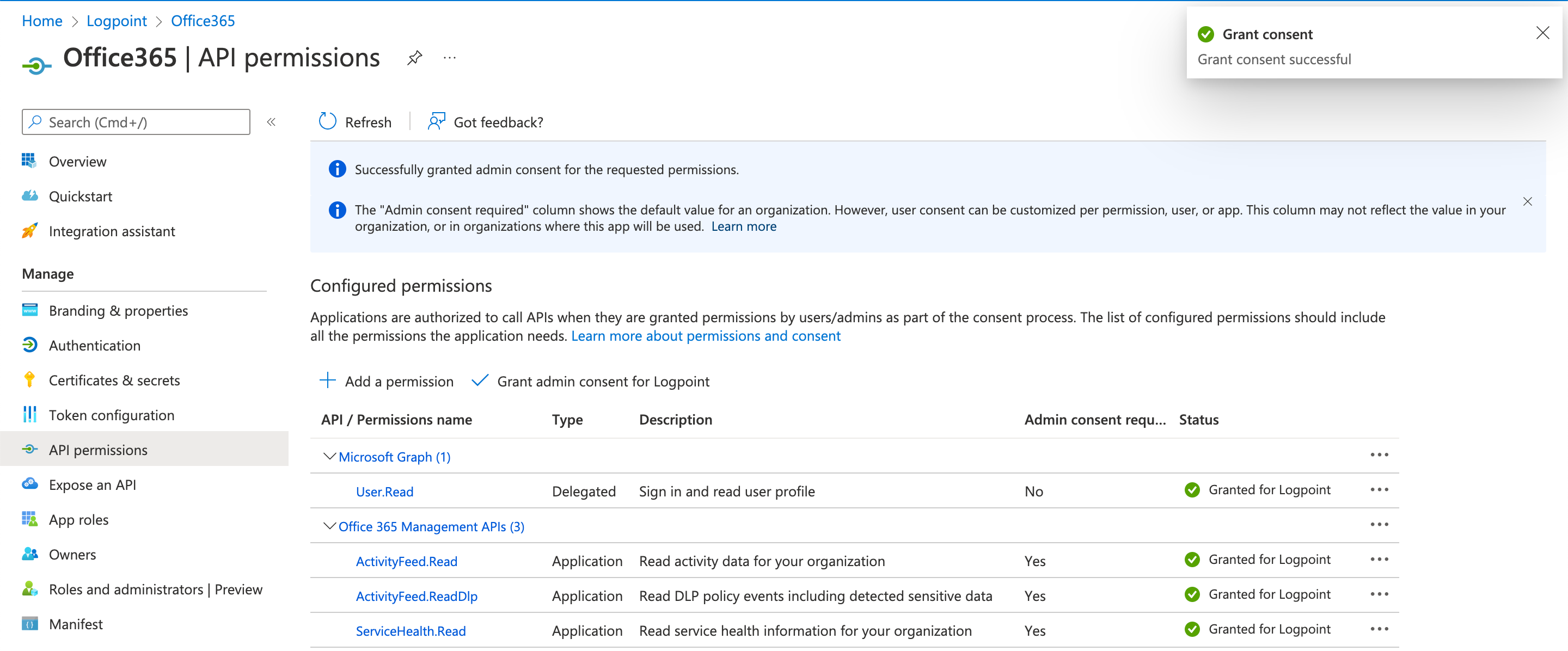Open the Quickstart section
Image resolution: width=1568 pixels, height=651 pixels.
81,196
